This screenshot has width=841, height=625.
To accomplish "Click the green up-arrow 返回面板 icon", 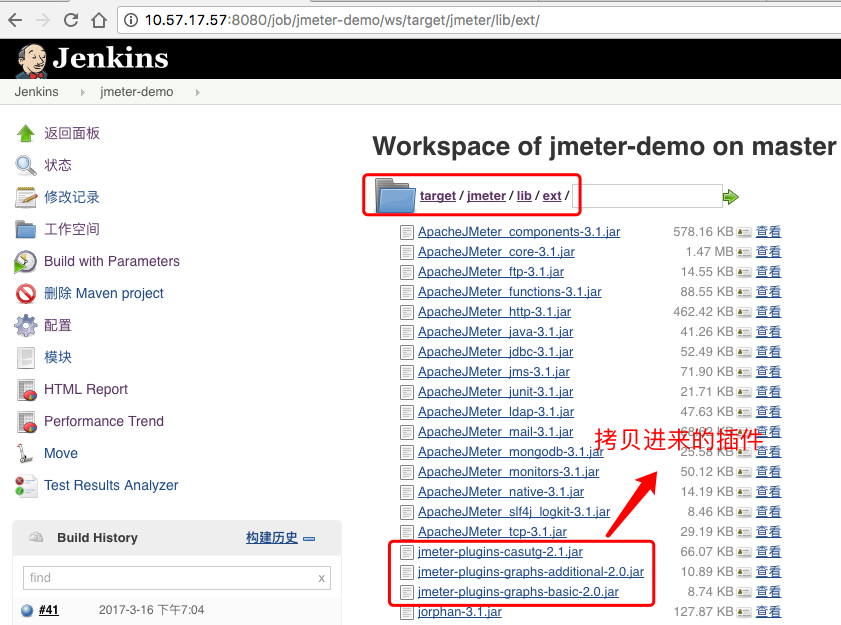I will [25, 133].
